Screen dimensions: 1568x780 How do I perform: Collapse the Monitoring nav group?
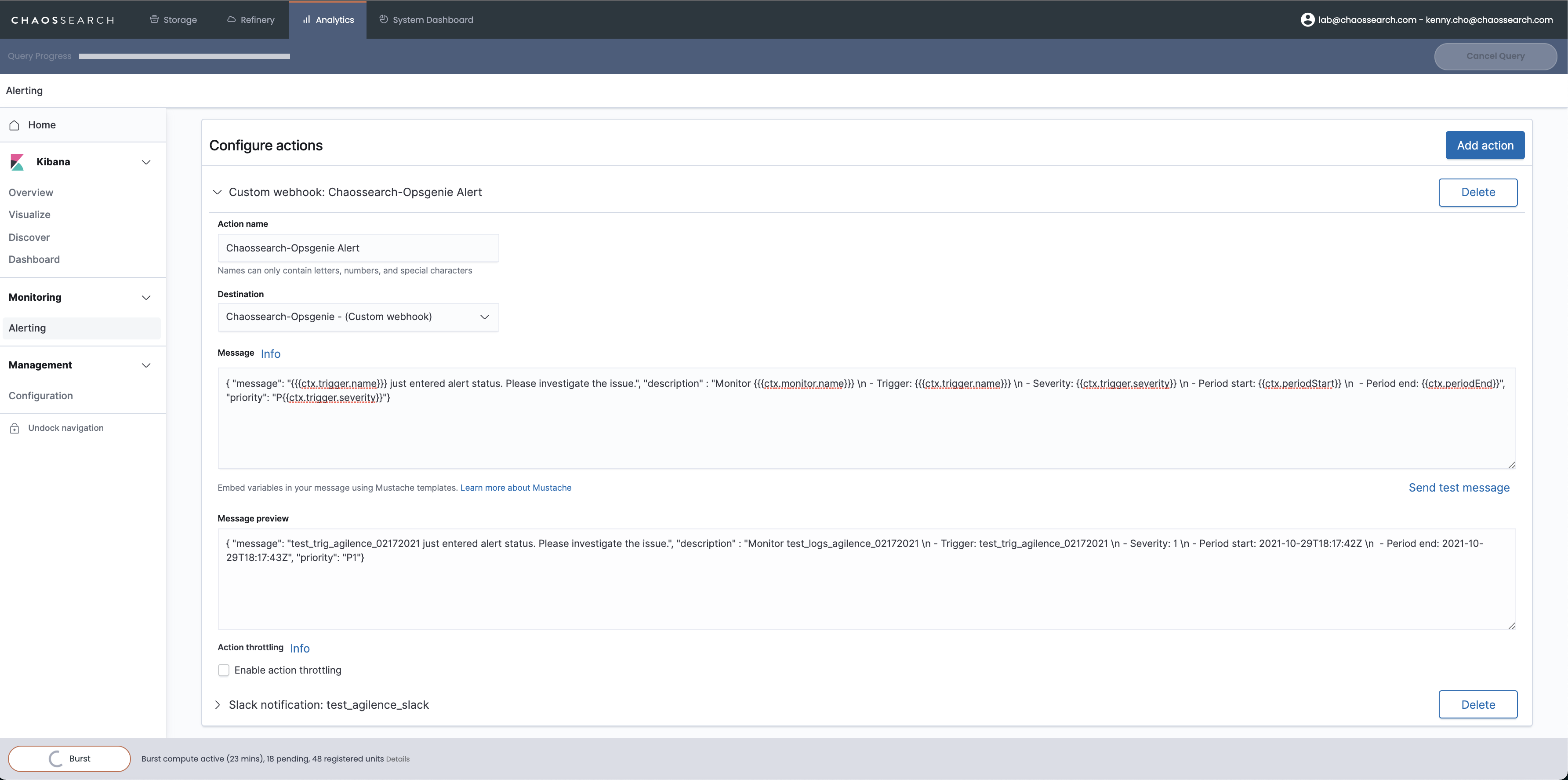145,298
